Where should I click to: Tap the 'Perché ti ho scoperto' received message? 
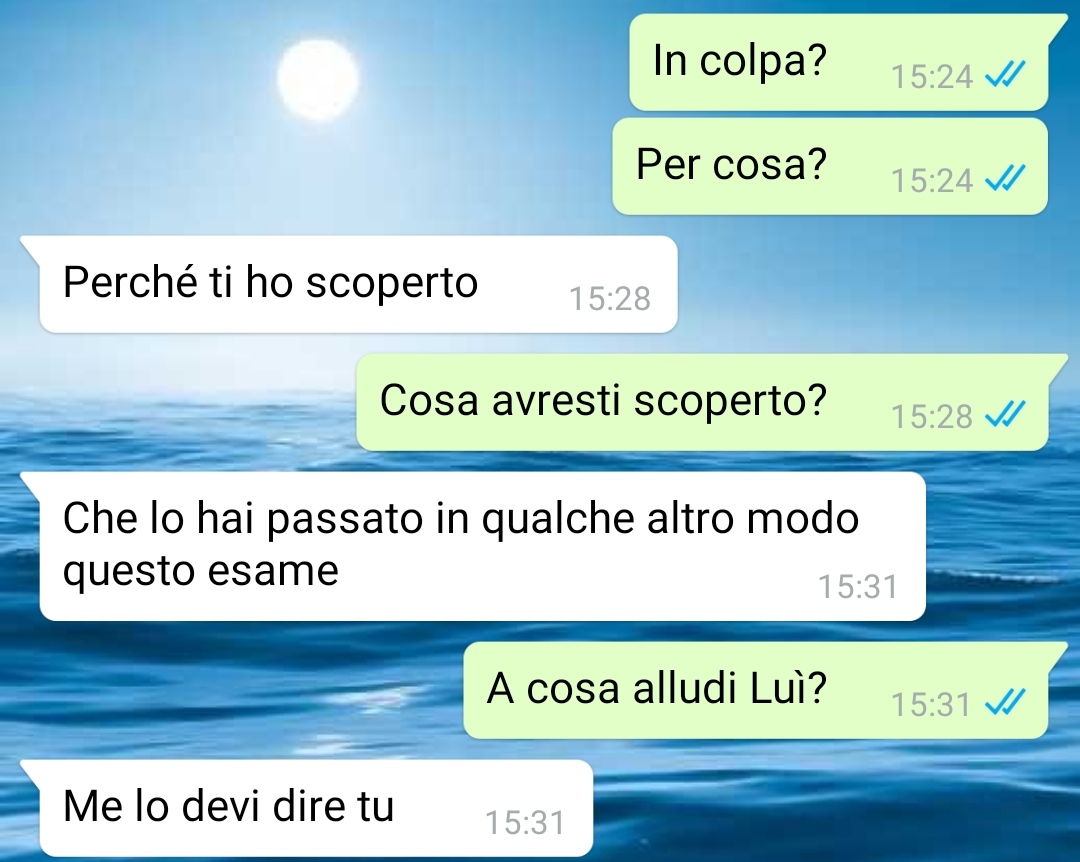tap(358, 284)
